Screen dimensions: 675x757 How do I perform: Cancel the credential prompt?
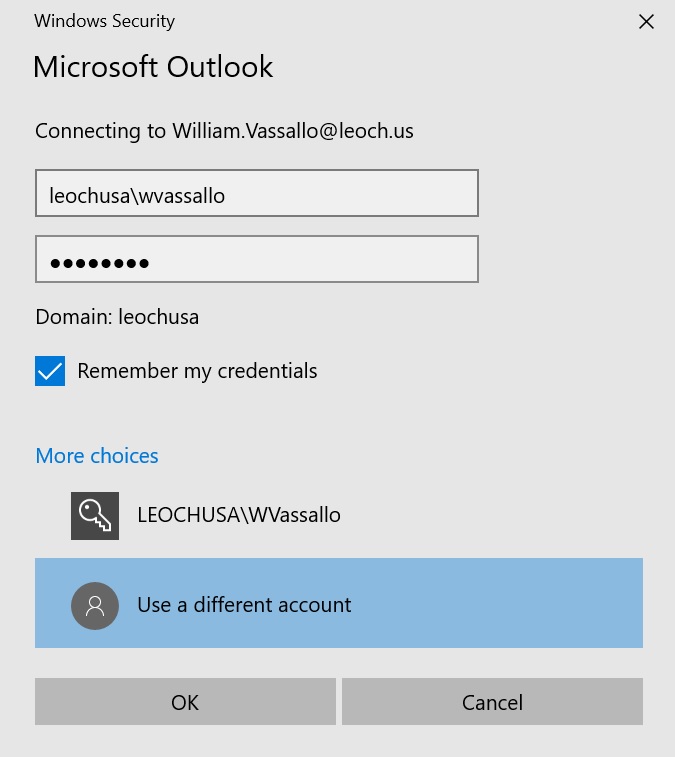pos(492,701)
